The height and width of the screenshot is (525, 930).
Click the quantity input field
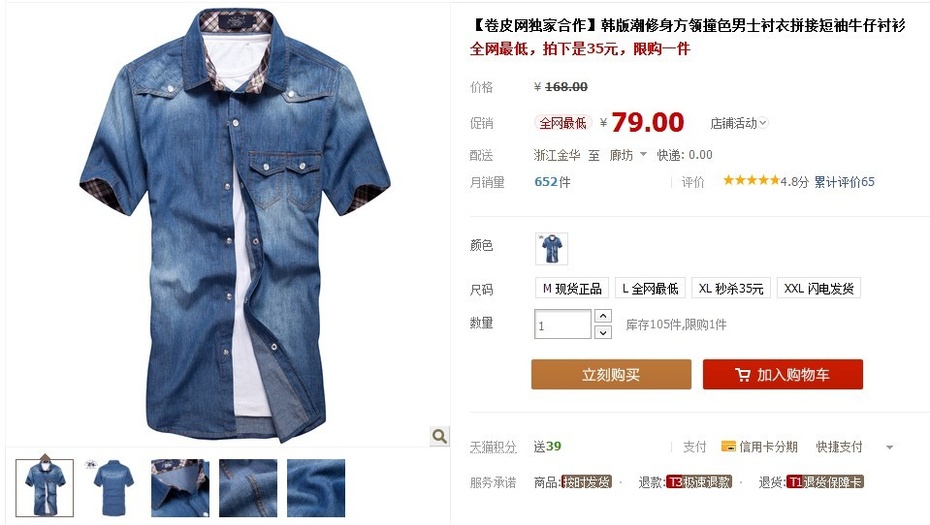click(563, 324)
